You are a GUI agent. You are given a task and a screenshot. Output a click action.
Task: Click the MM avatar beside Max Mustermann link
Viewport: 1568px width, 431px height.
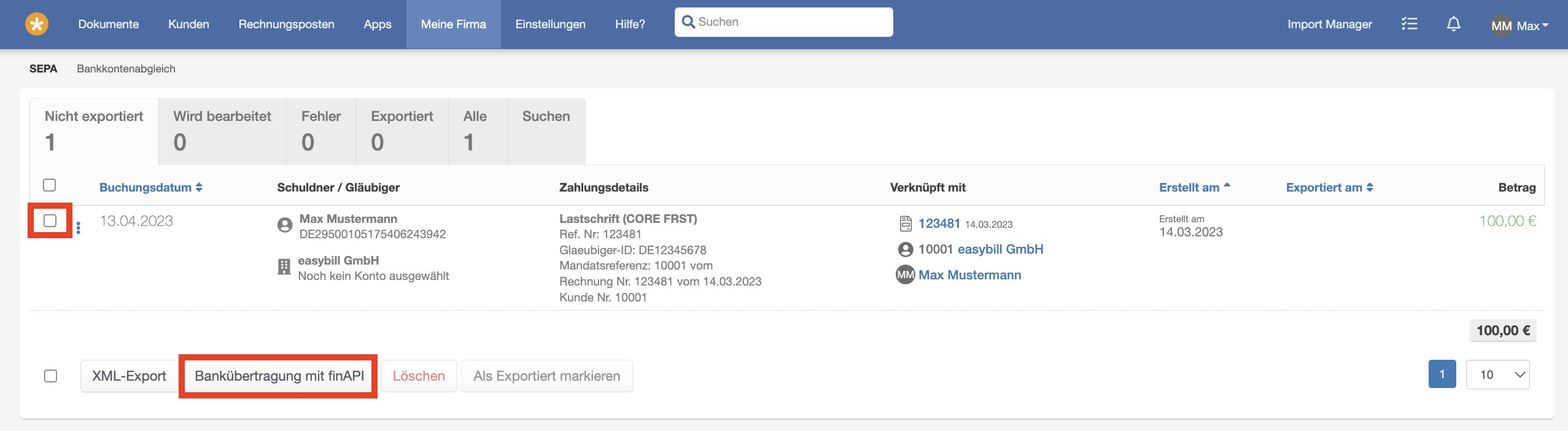tap(906, 275)
